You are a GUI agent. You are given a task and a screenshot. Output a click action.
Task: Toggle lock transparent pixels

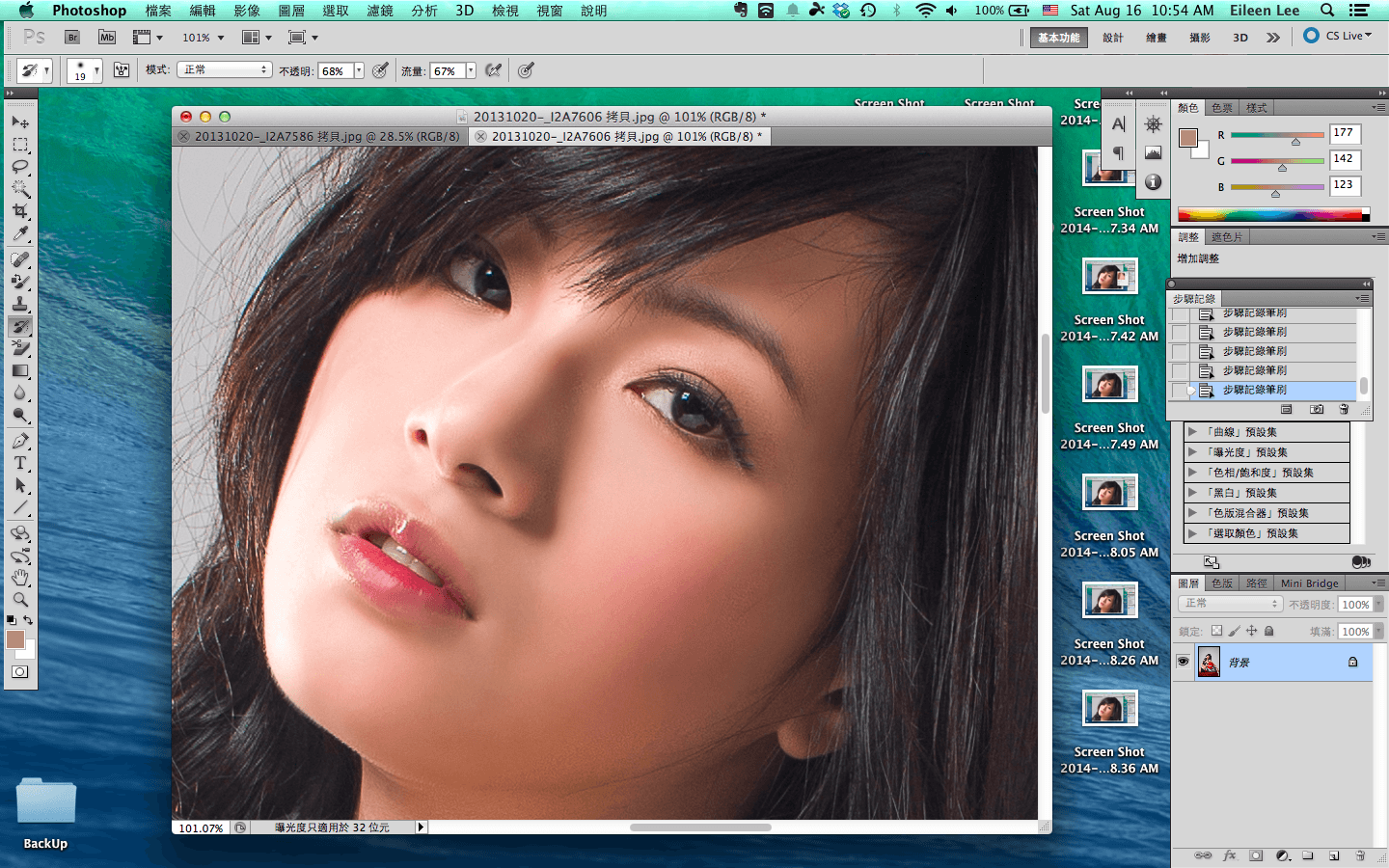1216,631
